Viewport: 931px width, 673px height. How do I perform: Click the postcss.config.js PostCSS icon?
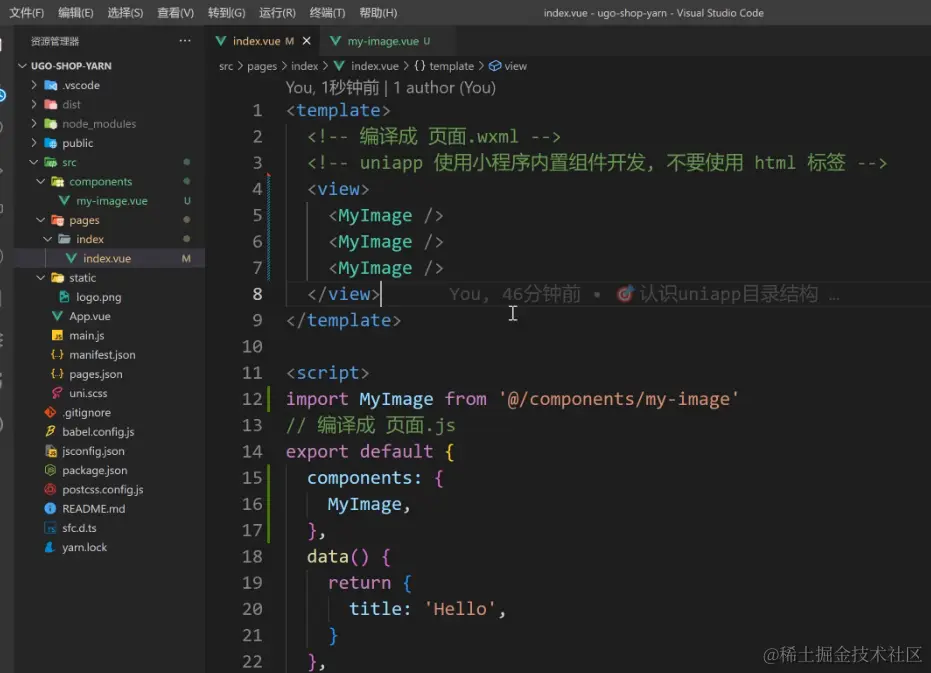[50, 489]
